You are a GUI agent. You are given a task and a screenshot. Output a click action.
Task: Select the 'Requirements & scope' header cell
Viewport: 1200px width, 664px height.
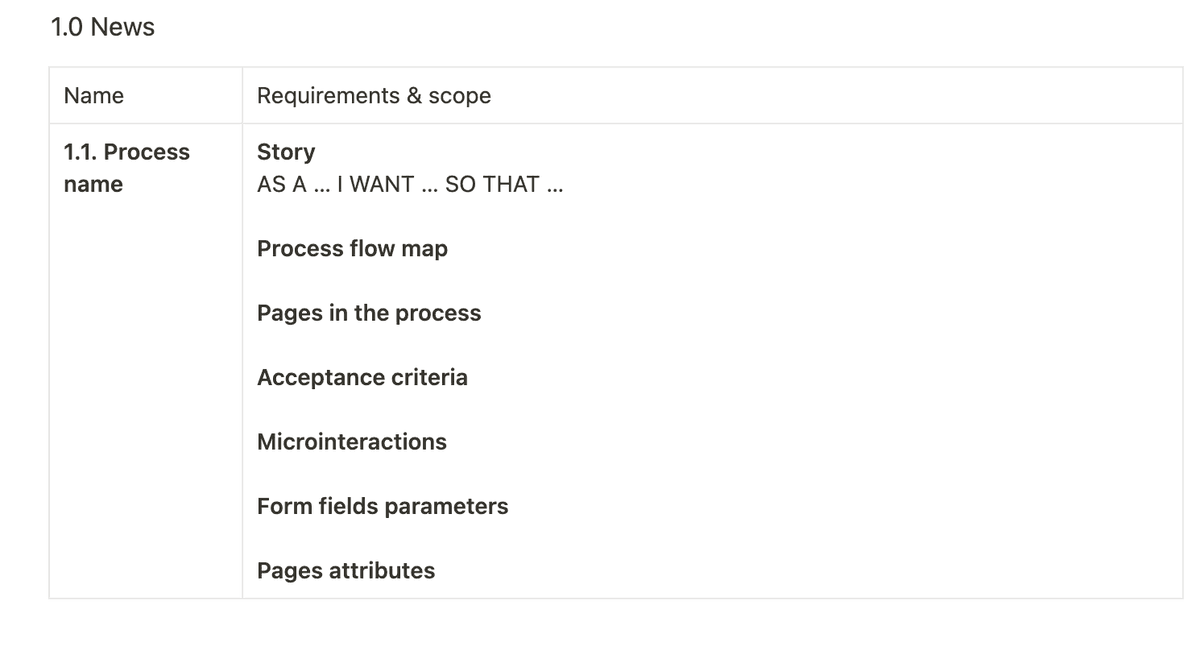point(712,96)
